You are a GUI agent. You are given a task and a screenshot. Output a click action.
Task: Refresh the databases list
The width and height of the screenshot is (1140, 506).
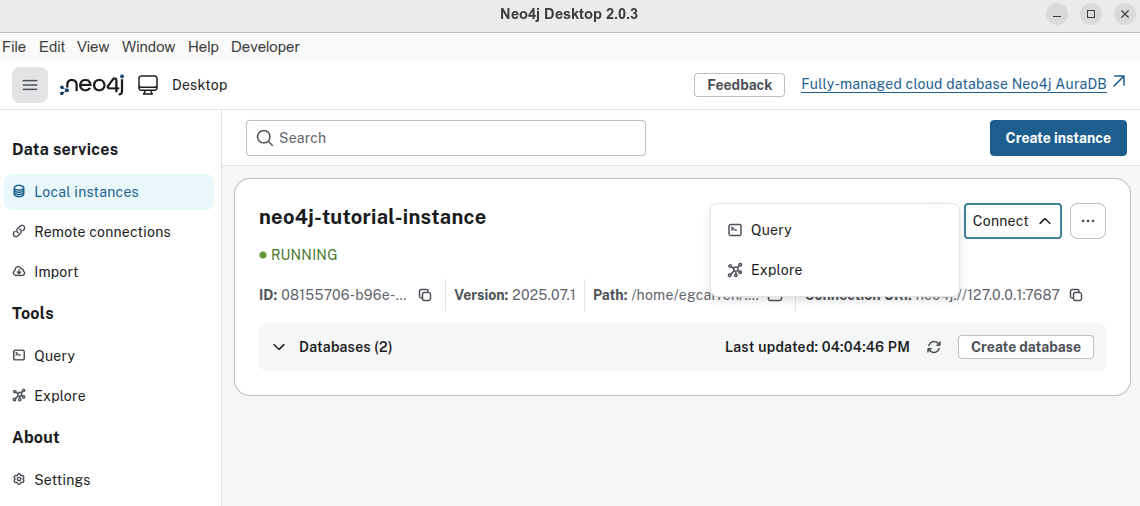[x=934, y=347]
